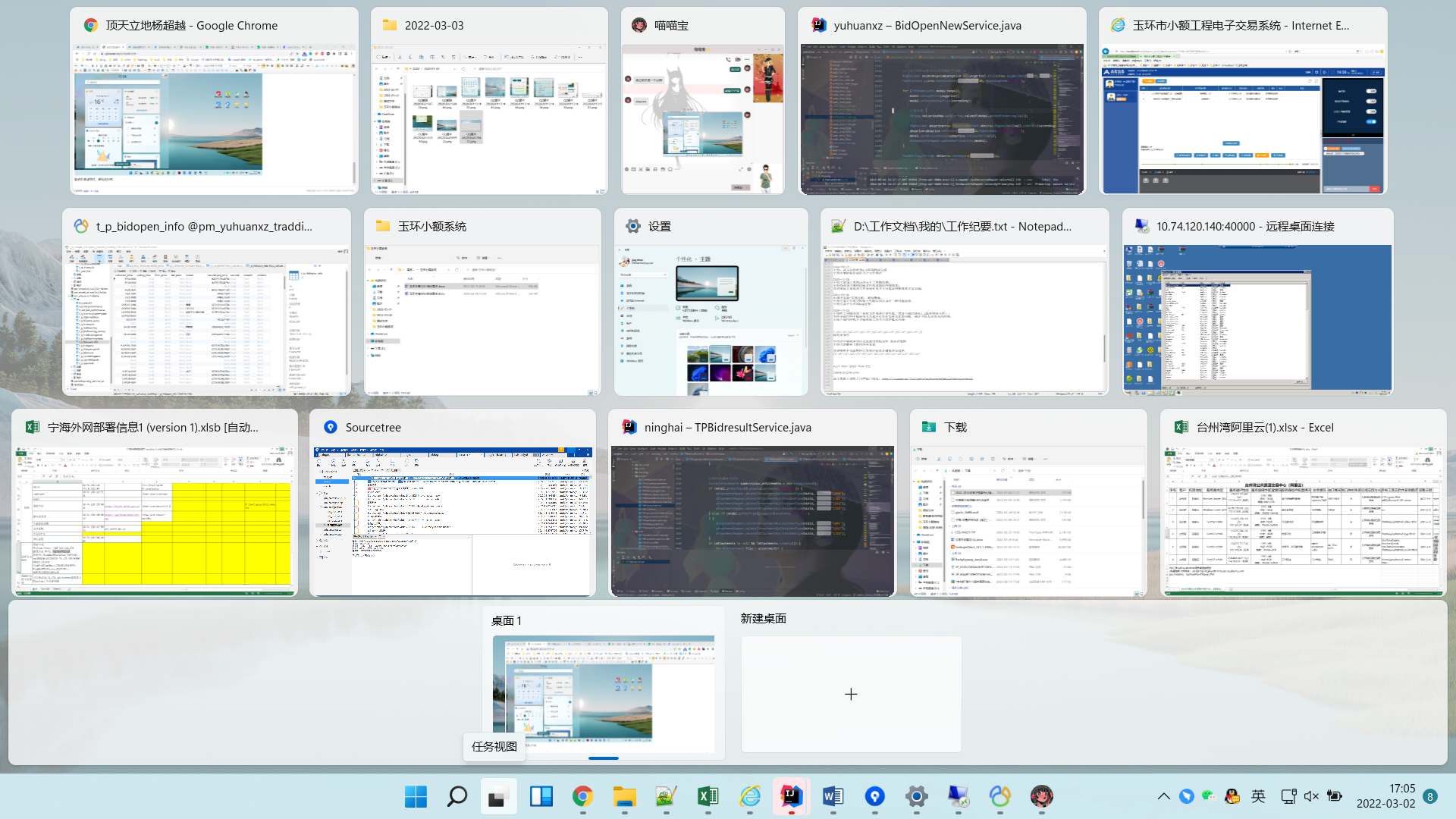Create a new desktop with plus button
This screenshot has width=1456, height=819.
click(x=851, y=694)
